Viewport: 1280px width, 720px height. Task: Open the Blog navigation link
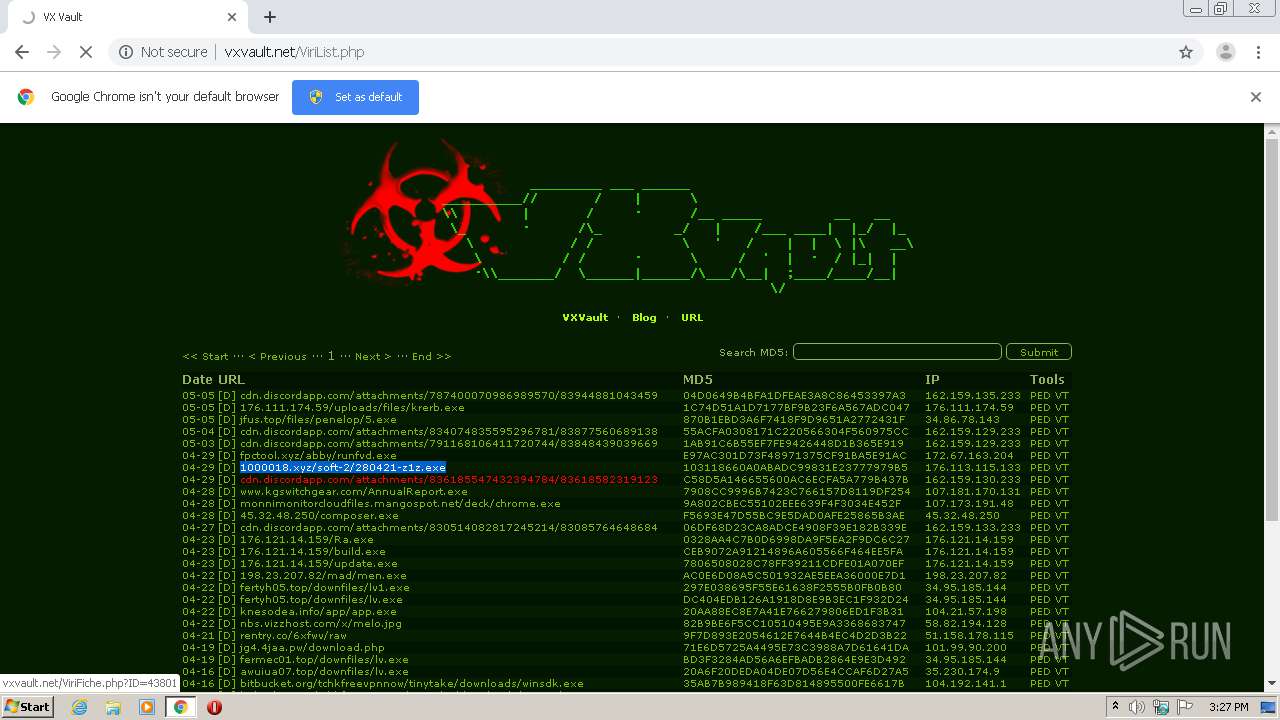point(644,317)
